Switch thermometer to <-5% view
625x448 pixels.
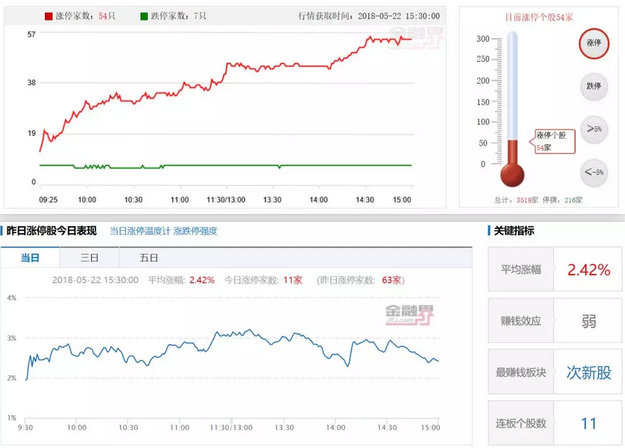coord(593,172)
